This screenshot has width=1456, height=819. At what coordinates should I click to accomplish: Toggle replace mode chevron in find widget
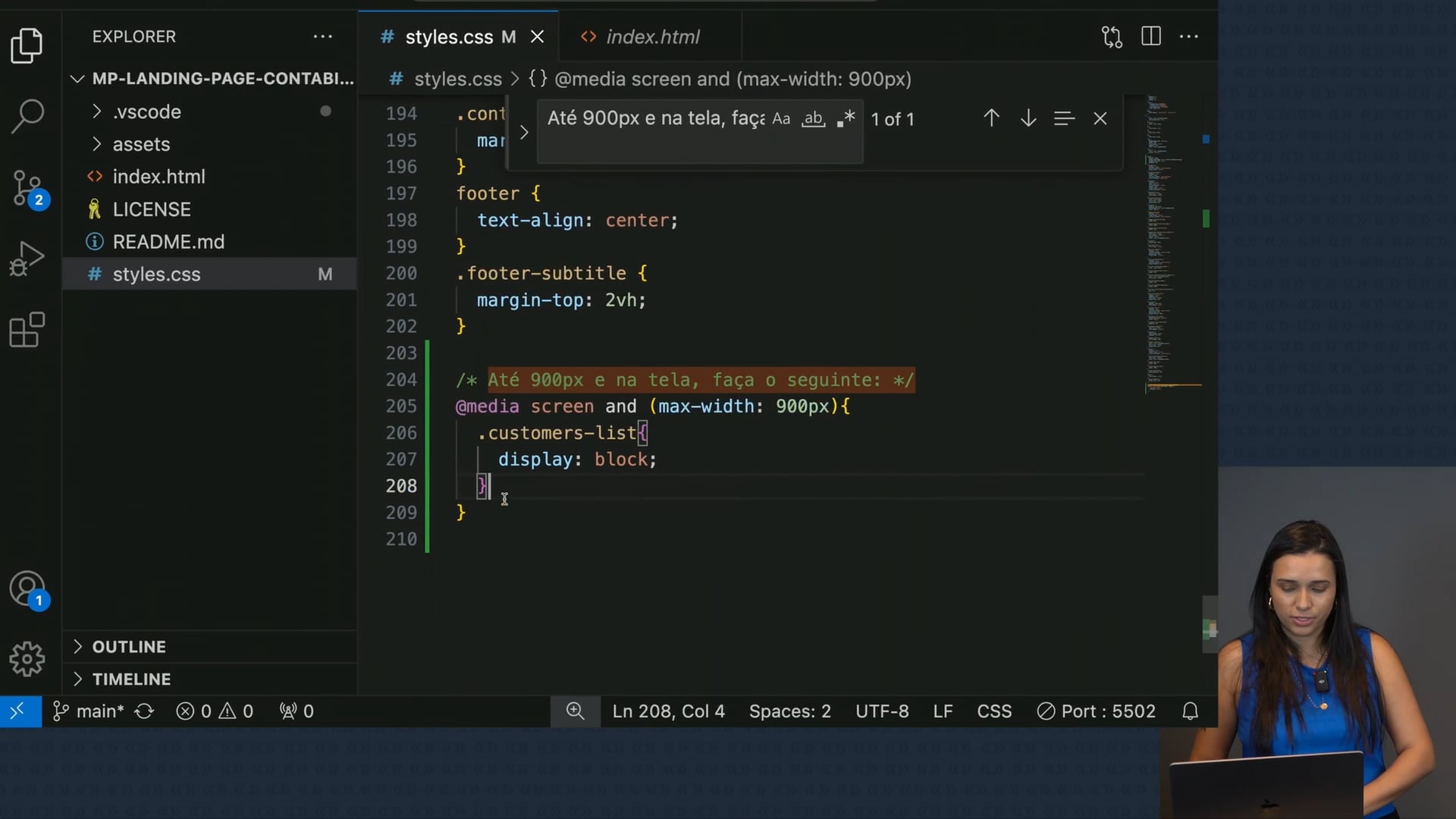tap(524, 132)
